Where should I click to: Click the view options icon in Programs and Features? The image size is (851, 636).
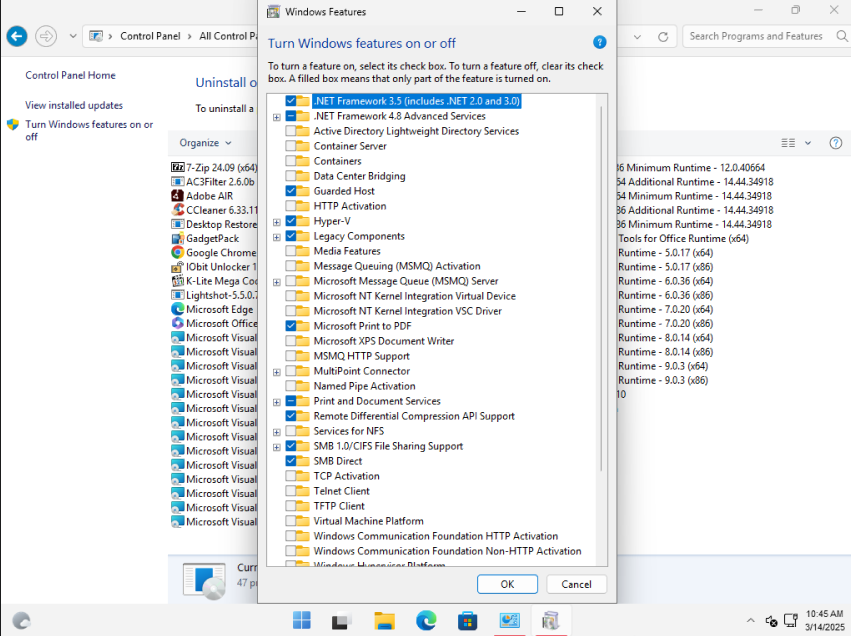click(x=788, y=143)
